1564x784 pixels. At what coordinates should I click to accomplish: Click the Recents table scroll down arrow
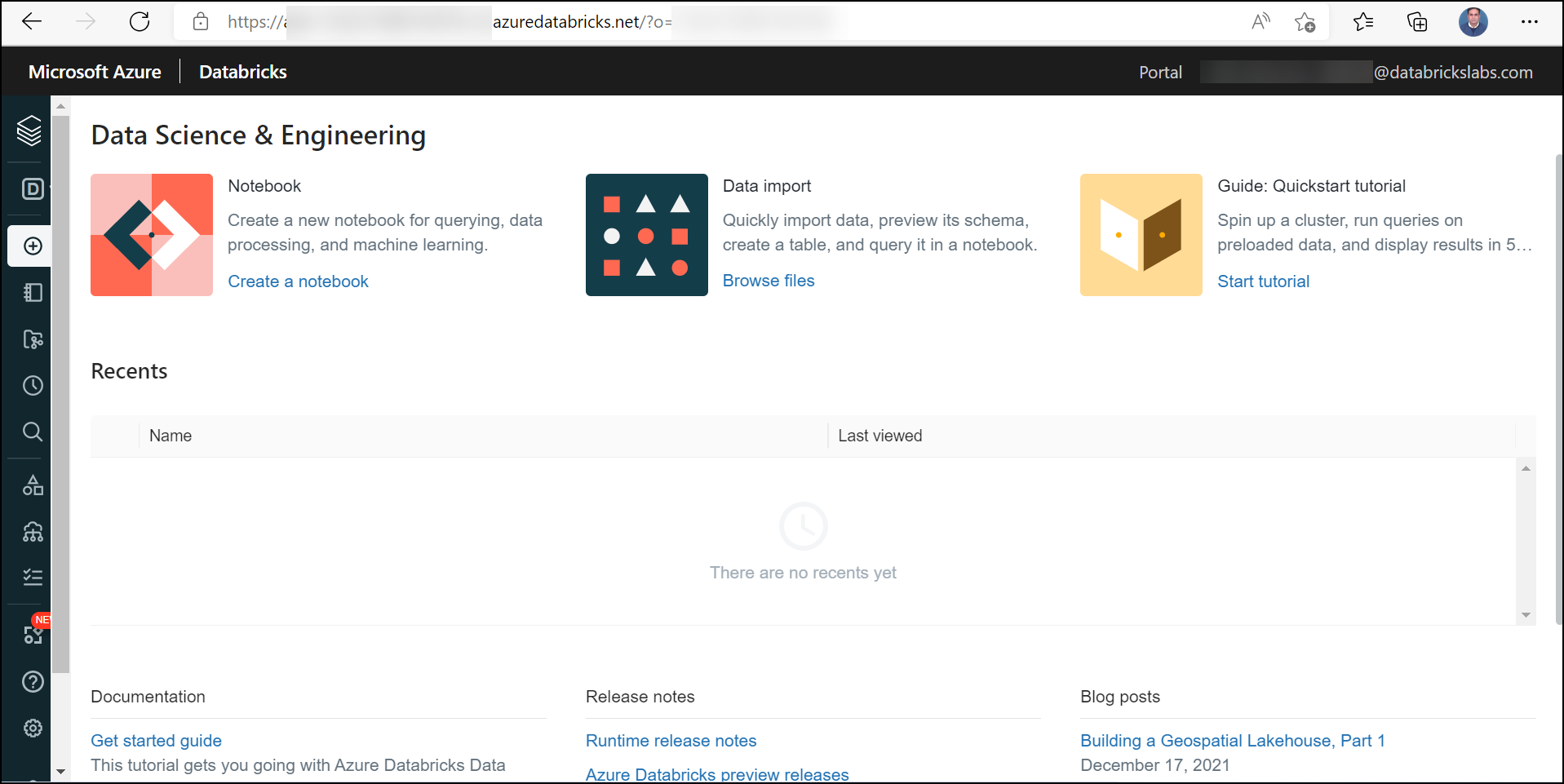click(1526, 615)
